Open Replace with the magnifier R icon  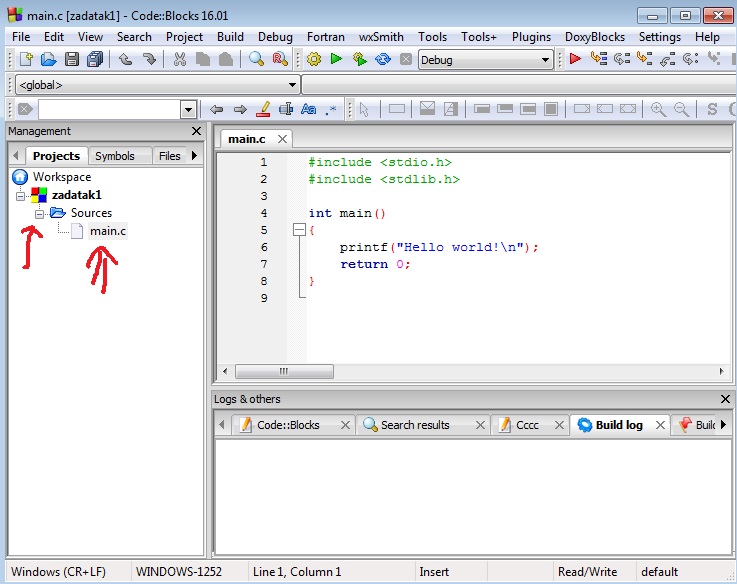tap(280, 59)
